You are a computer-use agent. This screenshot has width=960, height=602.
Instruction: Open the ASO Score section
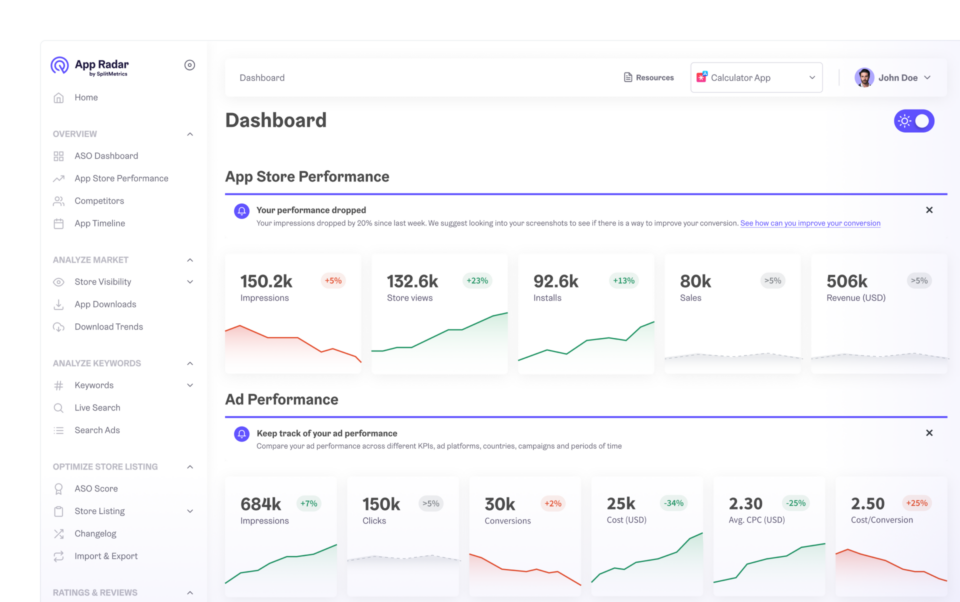pyautogui.click(x=96, y=488)
